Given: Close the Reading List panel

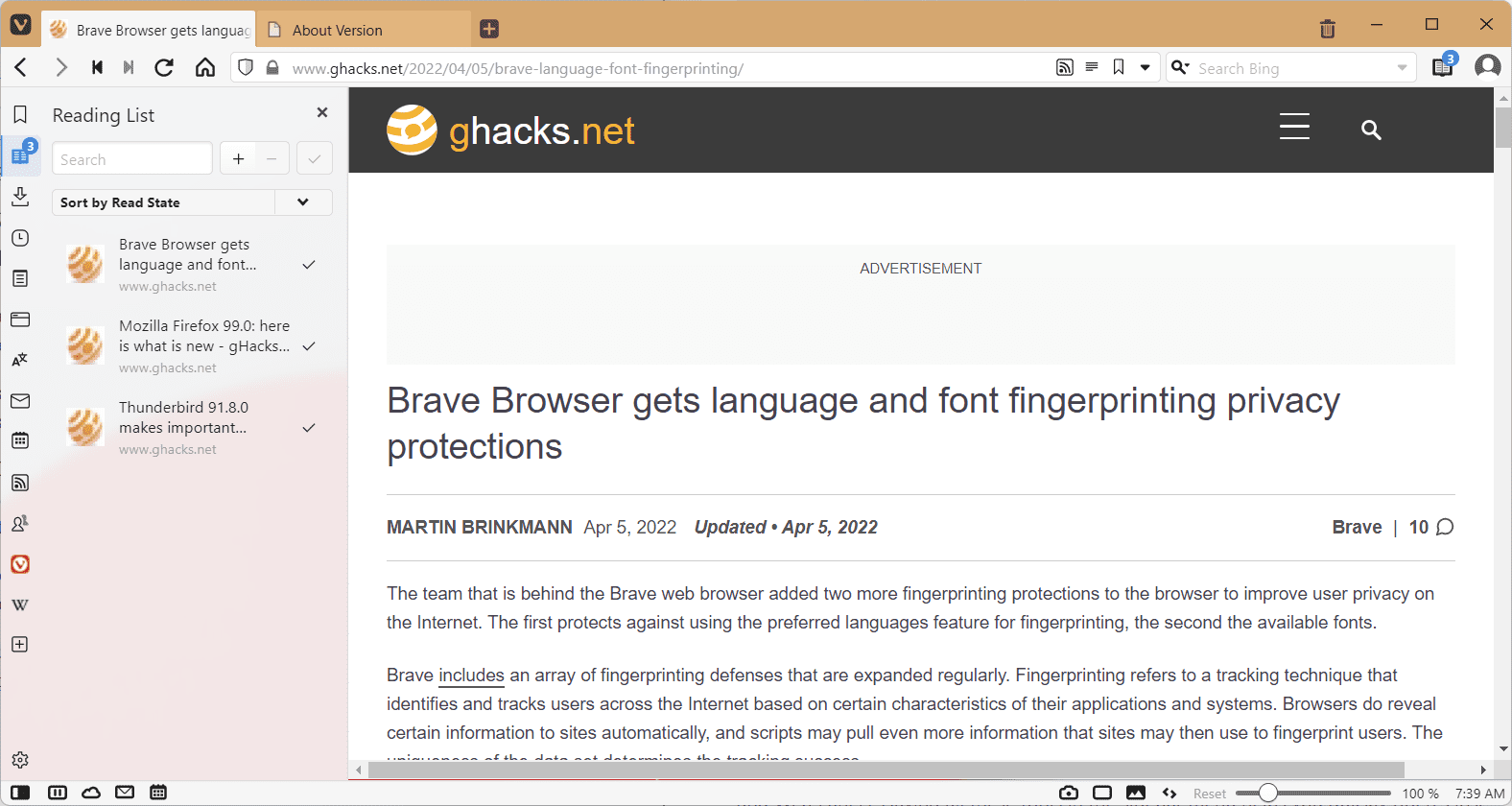Looking at the screenshot, I should click(x=322, y=112).
